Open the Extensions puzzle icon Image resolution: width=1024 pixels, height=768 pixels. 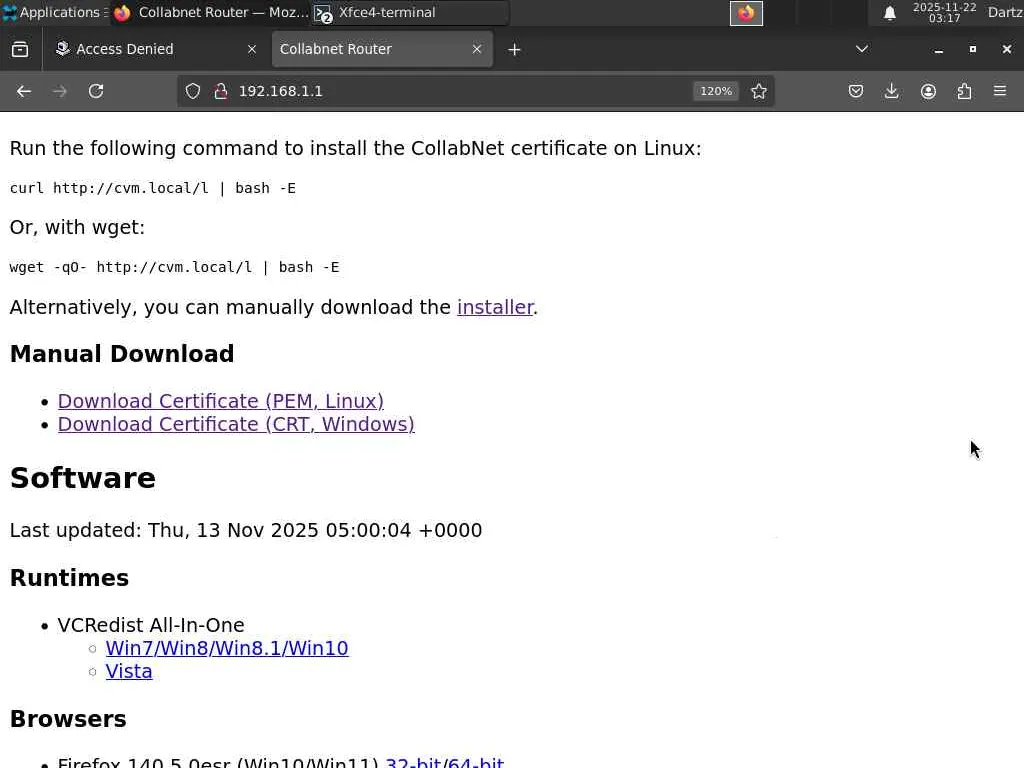[x=964, y=91]
